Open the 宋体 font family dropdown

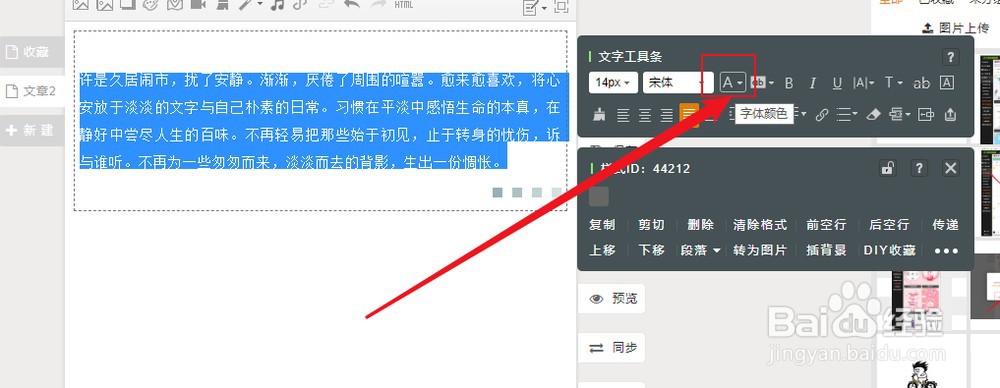[677, 82]
